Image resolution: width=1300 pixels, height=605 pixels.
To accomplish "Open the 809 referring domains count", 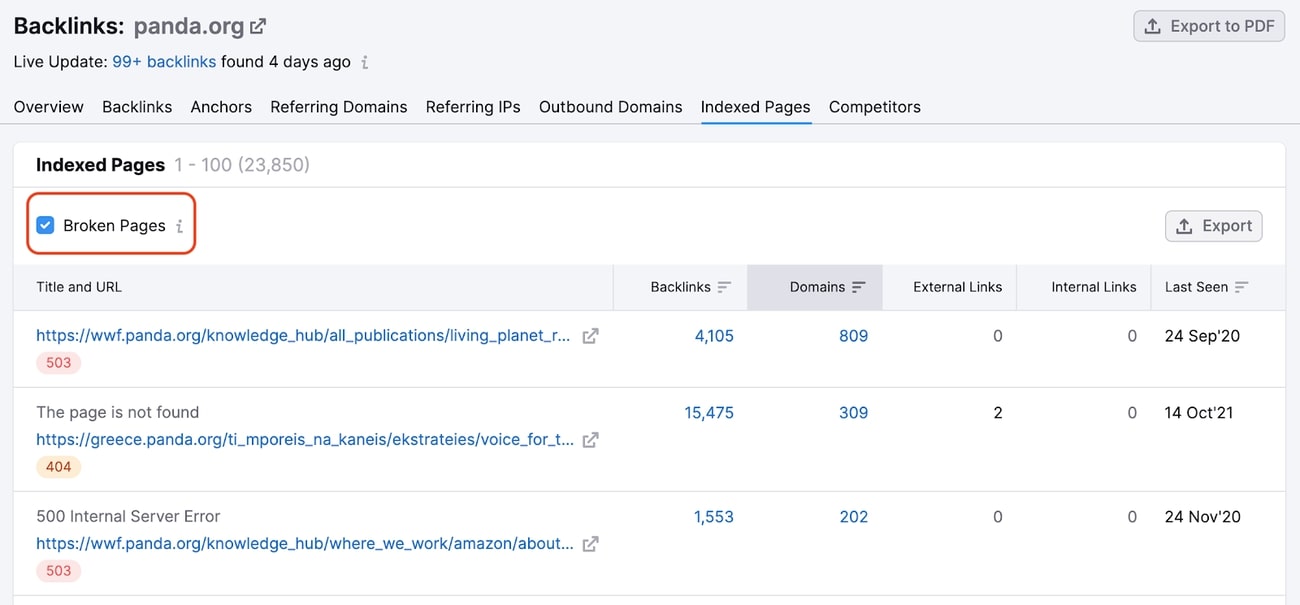I will tap(854, 336).
